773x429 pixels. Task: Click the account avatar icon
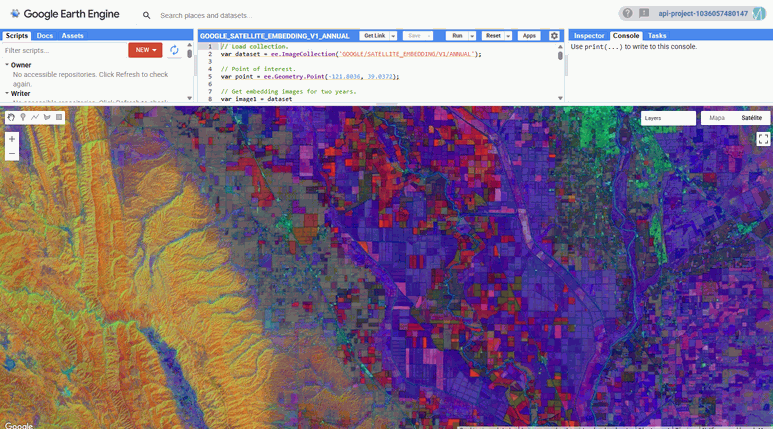click(x=758, y=13)
